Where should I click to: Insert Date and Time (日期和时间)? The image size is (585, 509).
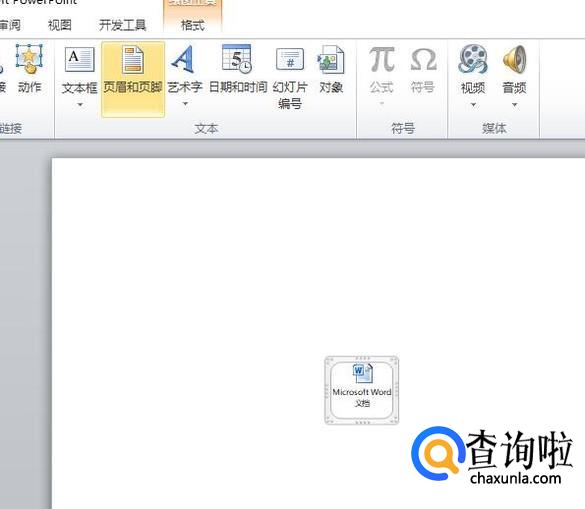coord(238,69)
